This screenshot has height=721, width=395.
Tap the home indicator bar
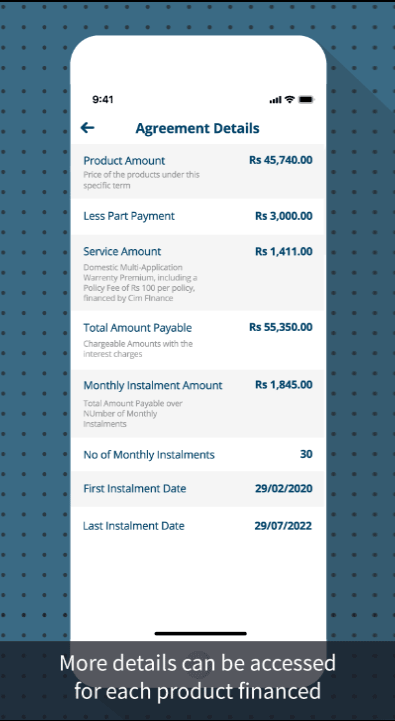tap(200, 633)
